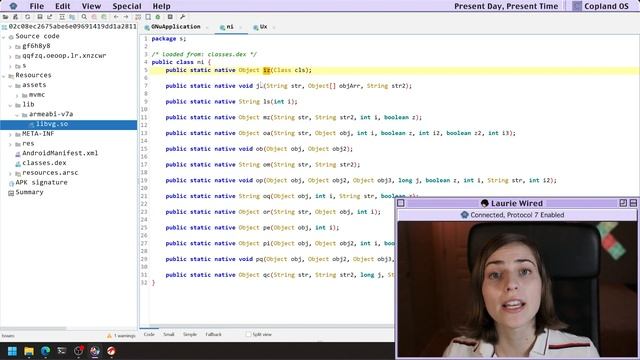Viewport: 640px width, 360px height.
Task: Click the round taskbar icon with red badge
Action: click(78, 351)
